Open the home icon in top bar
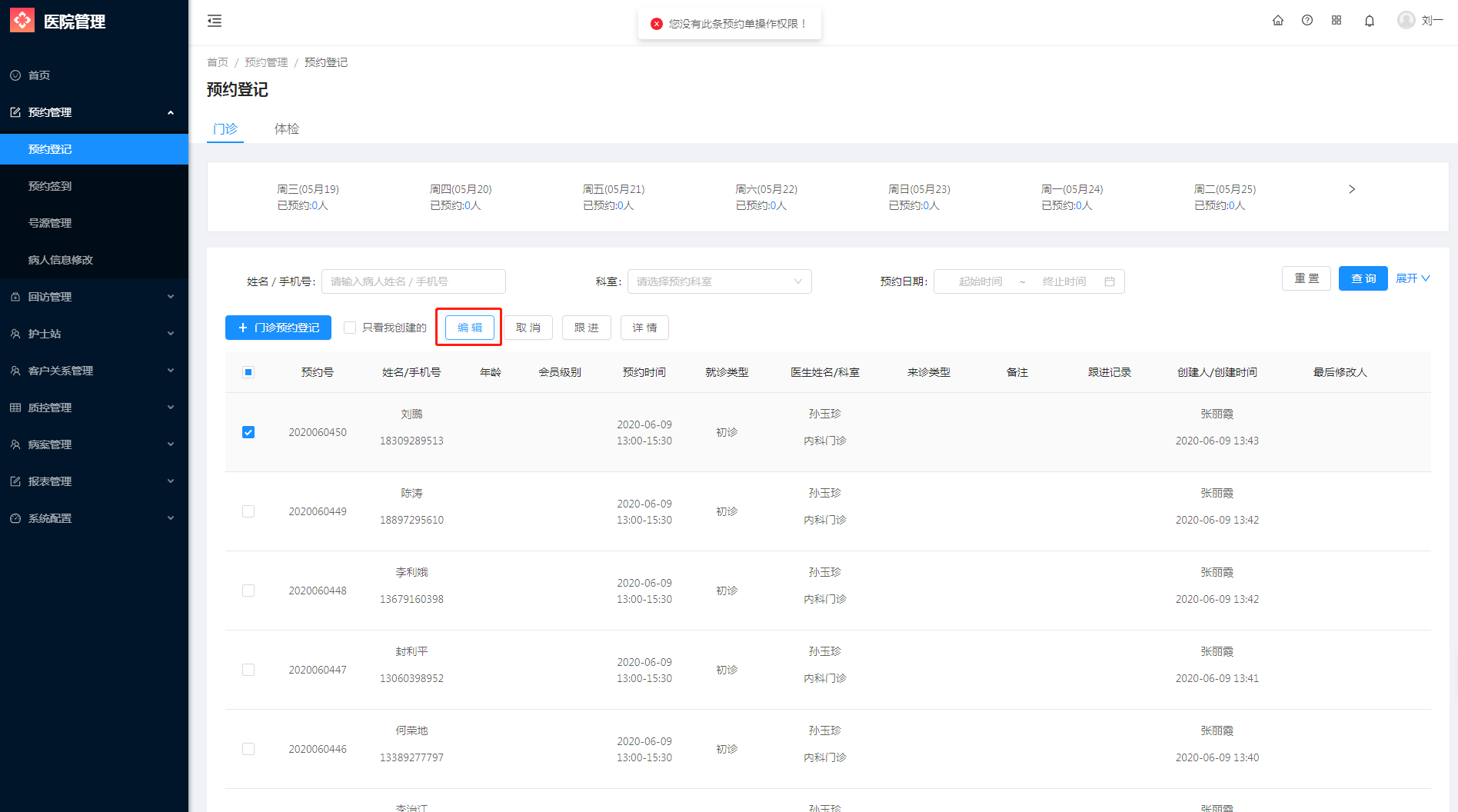This screenshot has height=812, width=1458. click(1278, 21)
